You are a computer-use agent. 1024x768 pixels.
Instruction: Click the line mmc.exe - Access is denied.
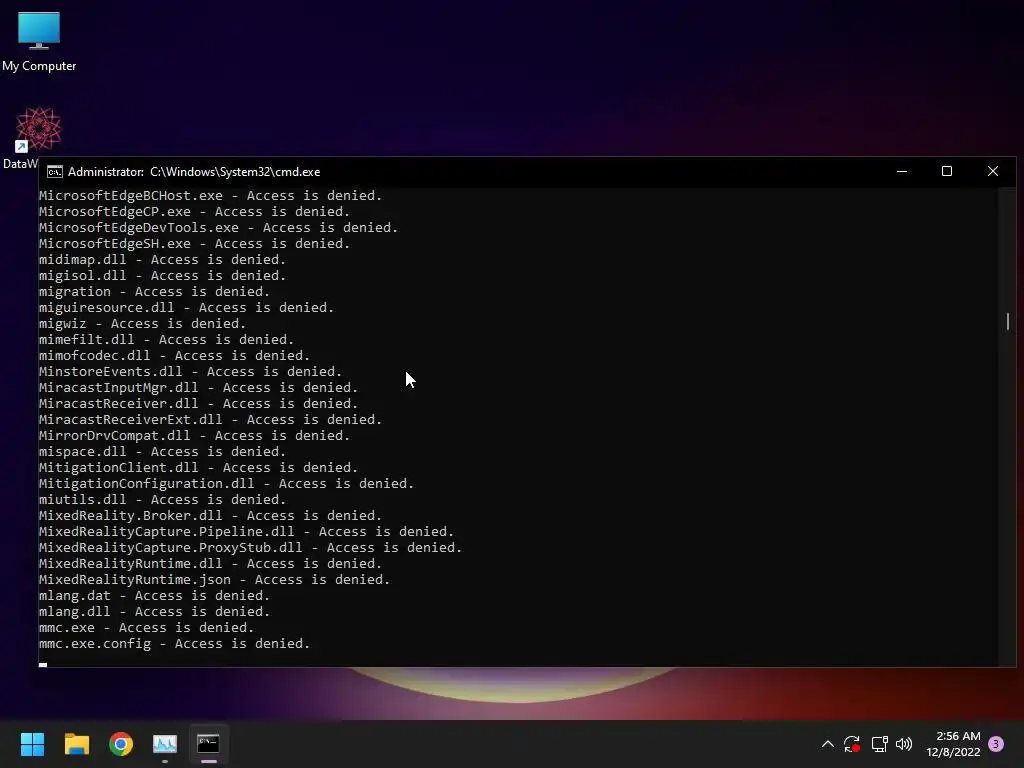pos(146,628)
